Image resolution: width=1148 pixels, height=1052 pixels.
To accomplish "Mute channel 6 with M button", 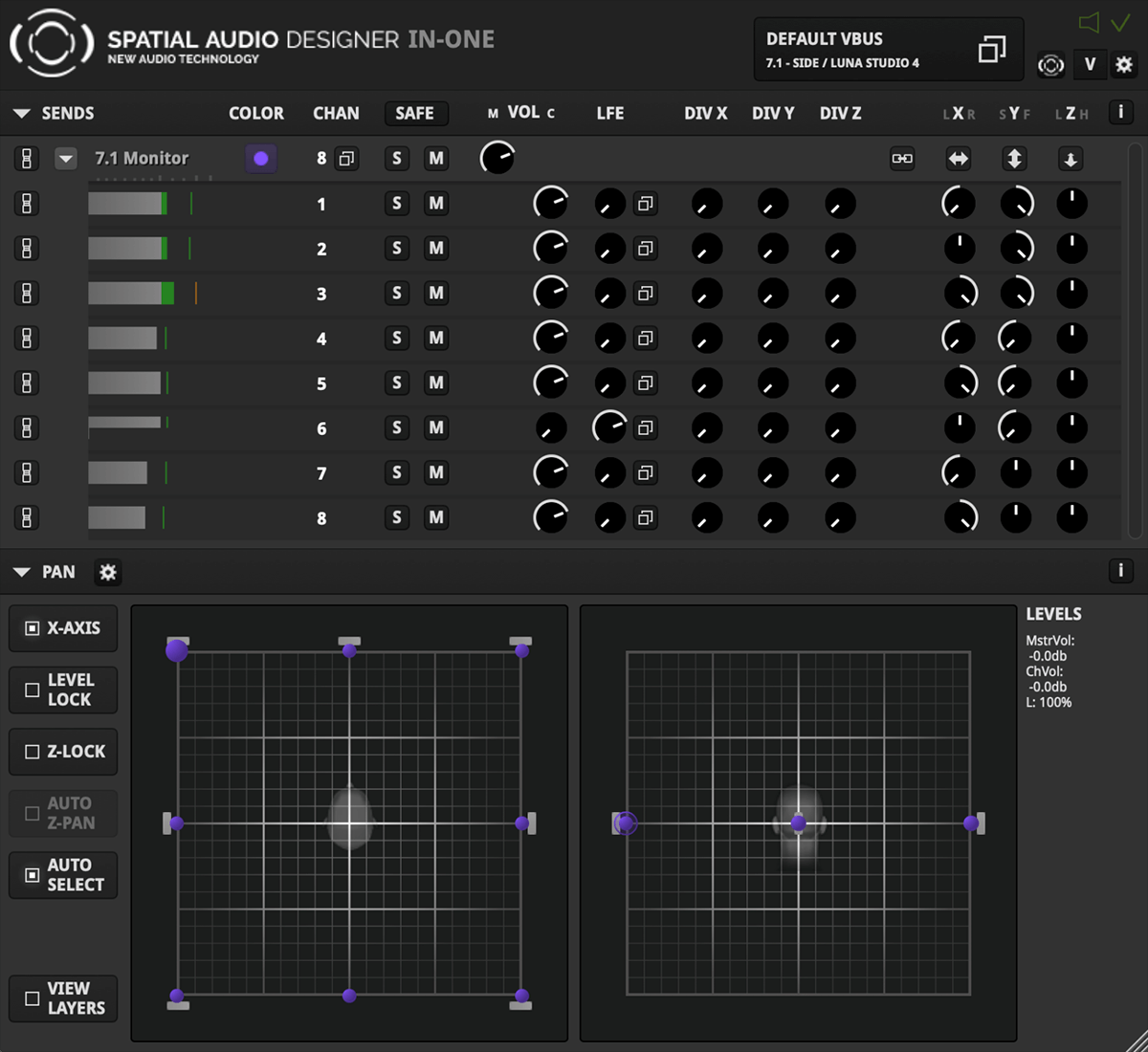I will point(436,427).
